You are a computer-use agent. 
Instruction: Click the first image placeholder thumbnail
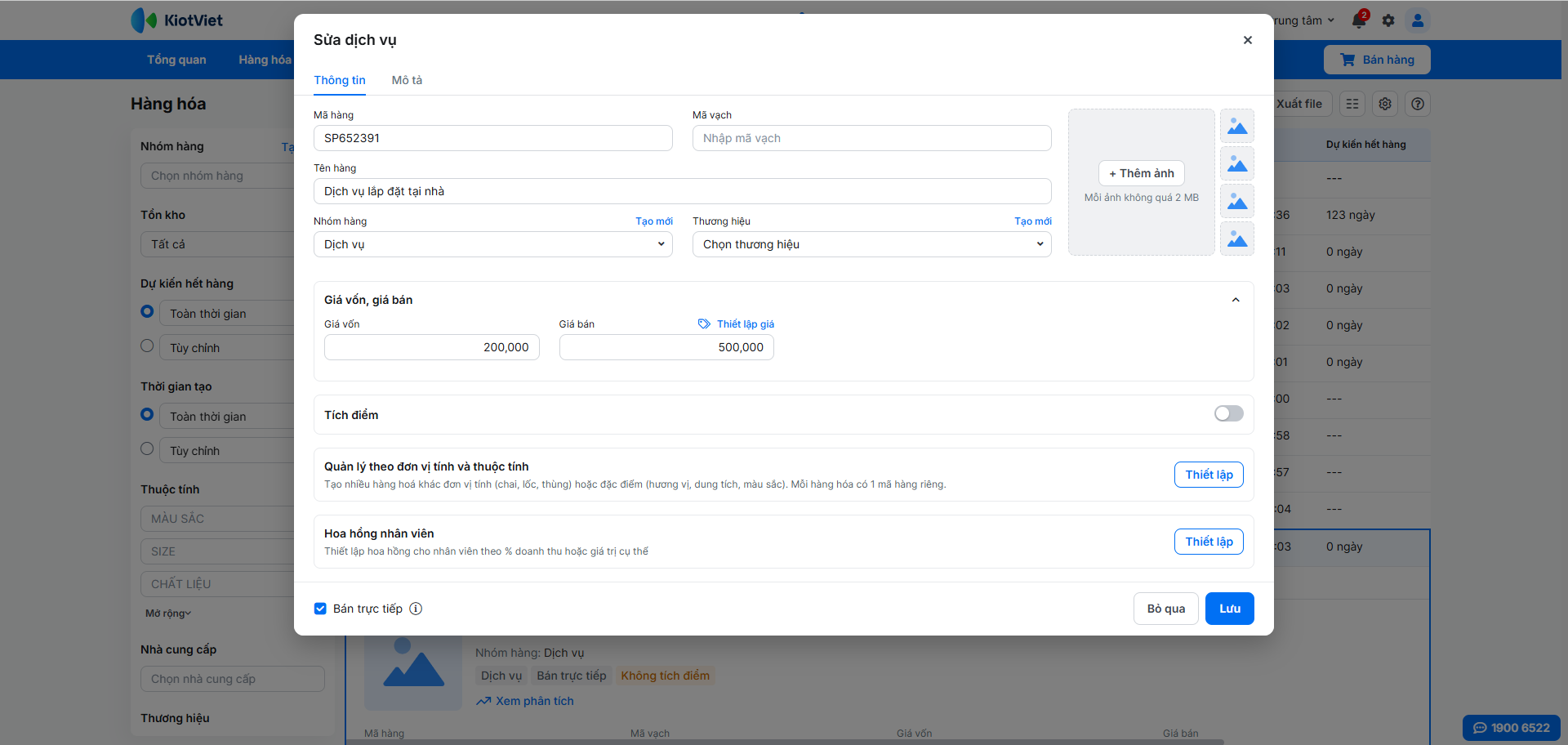pos(1237,127)
